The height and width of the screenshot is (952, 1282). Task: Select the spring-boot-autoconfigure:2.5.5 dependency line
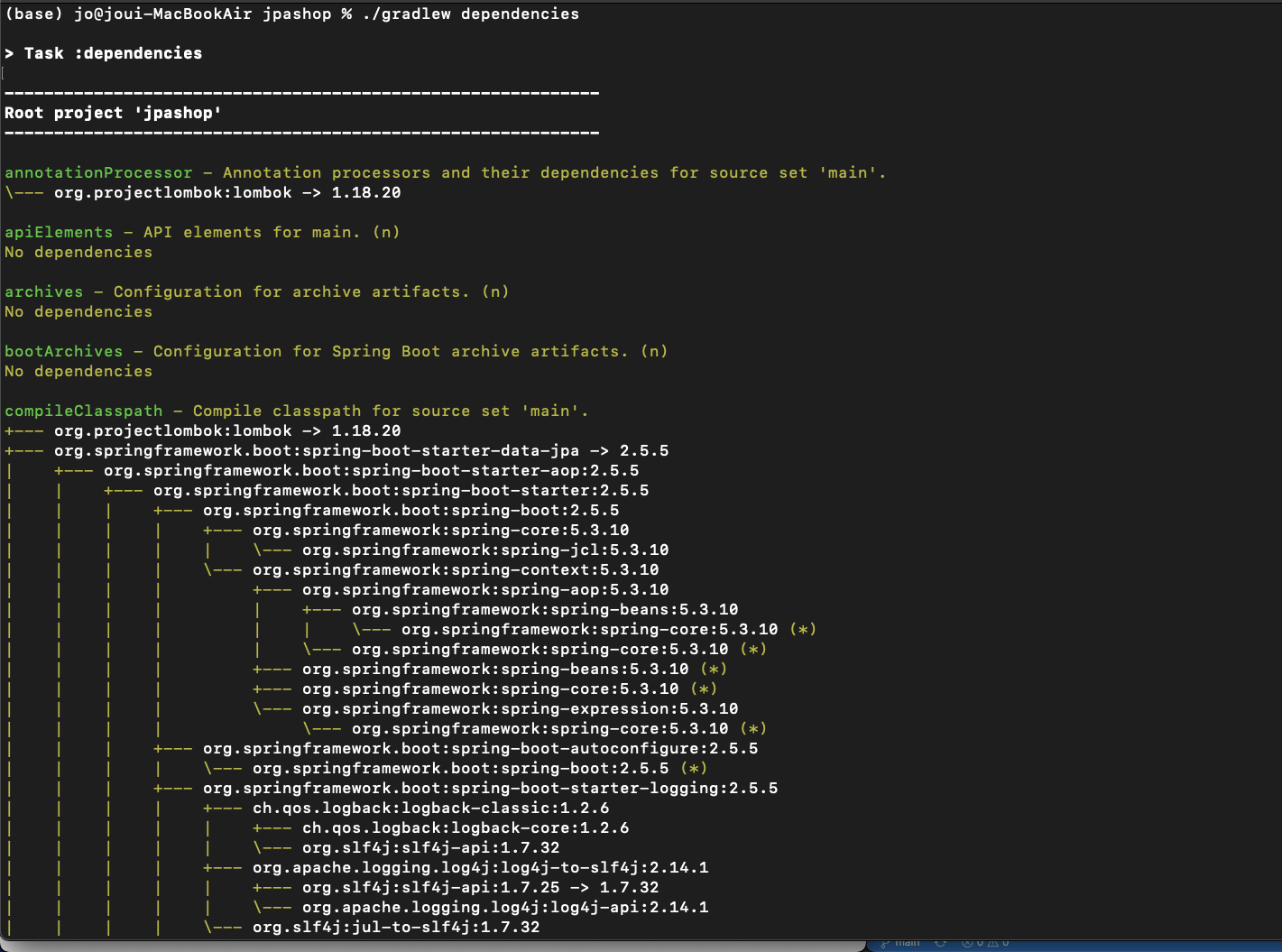click(x=480, y=748)
